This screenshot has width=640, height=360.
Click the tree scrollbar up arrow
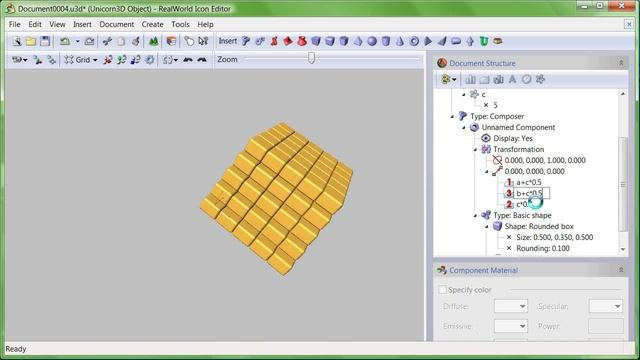tap(623, 94)
